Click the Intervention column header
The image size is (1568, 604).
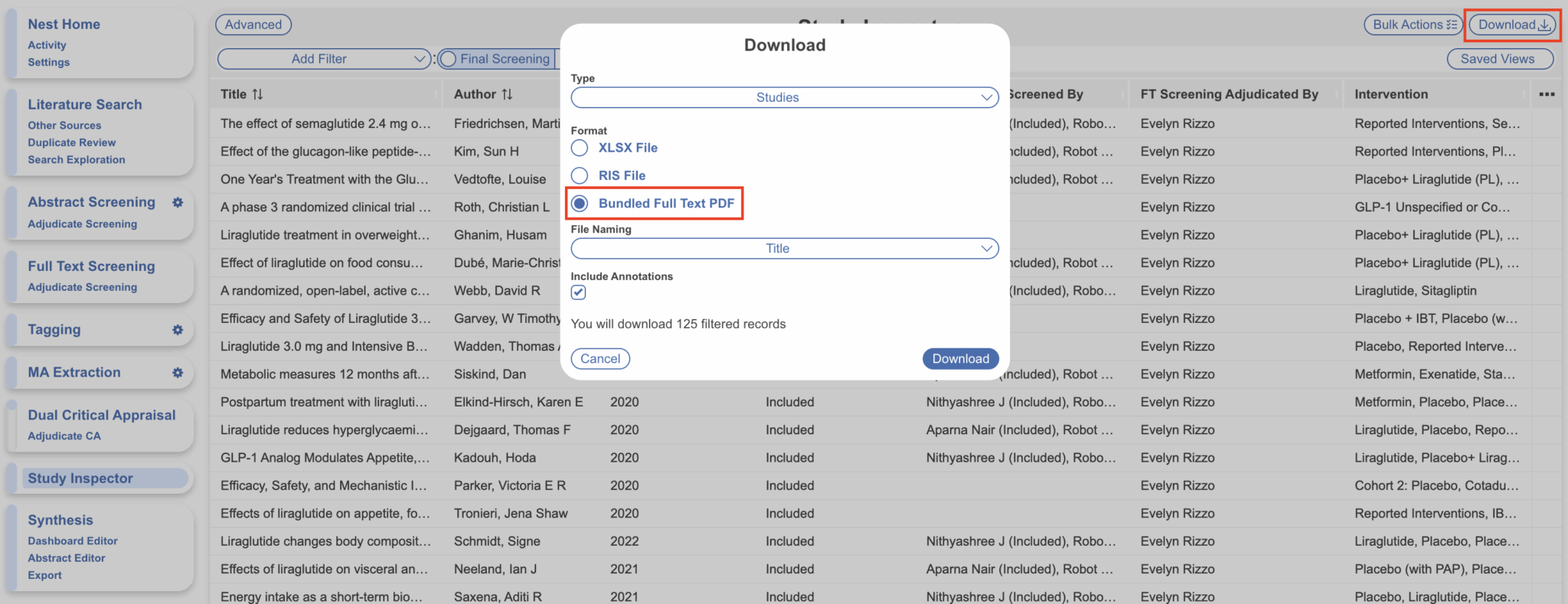1391,94
